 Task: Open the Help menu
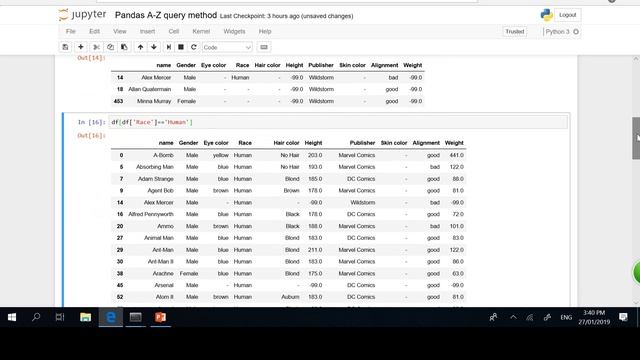(x=265, y=31)
